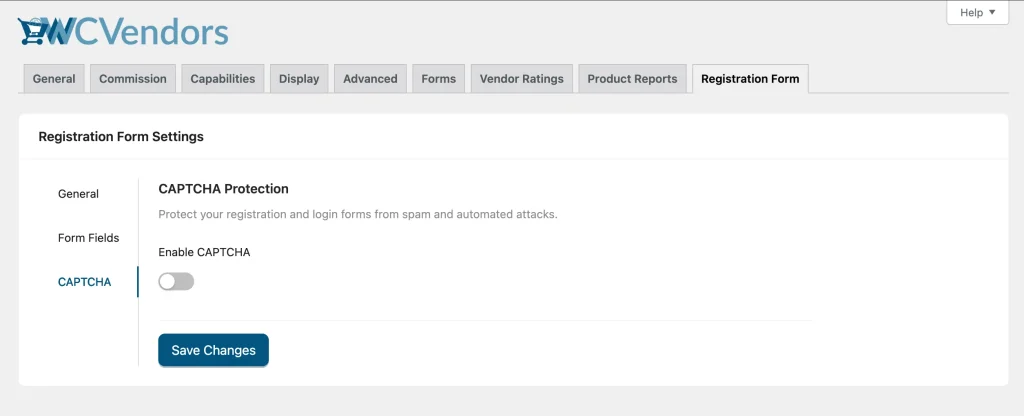Click the CAPTCHA Protection section title
This screenshot has width=1024, height=416.
(223, 188)
